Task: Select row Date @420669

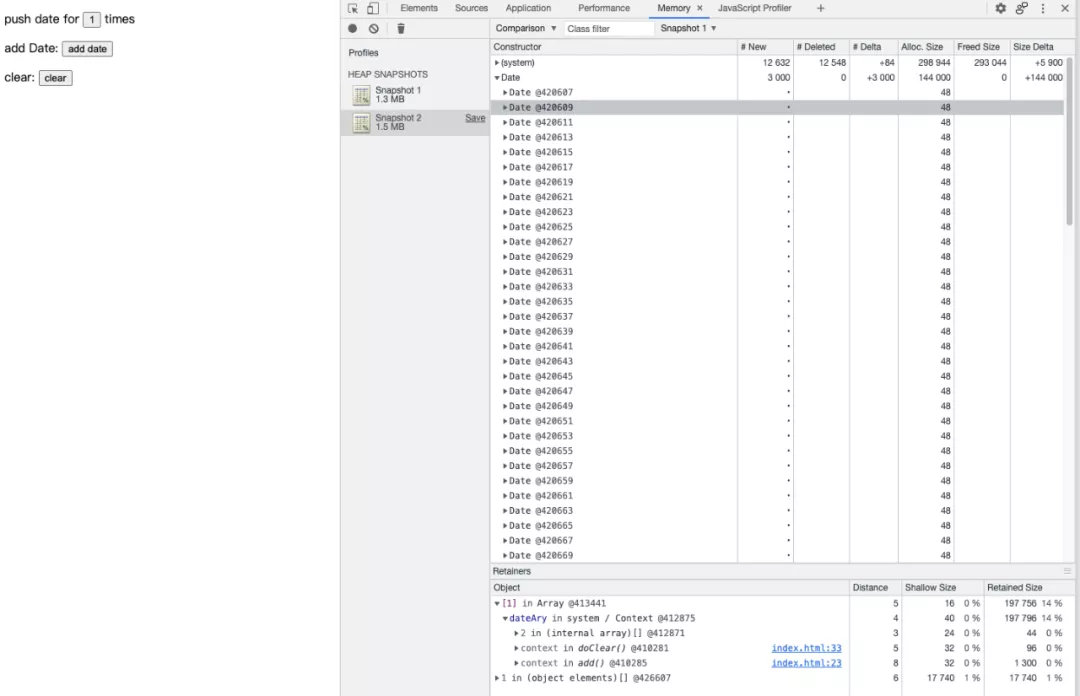Action: pyautogui.click(x=777, y=555)
